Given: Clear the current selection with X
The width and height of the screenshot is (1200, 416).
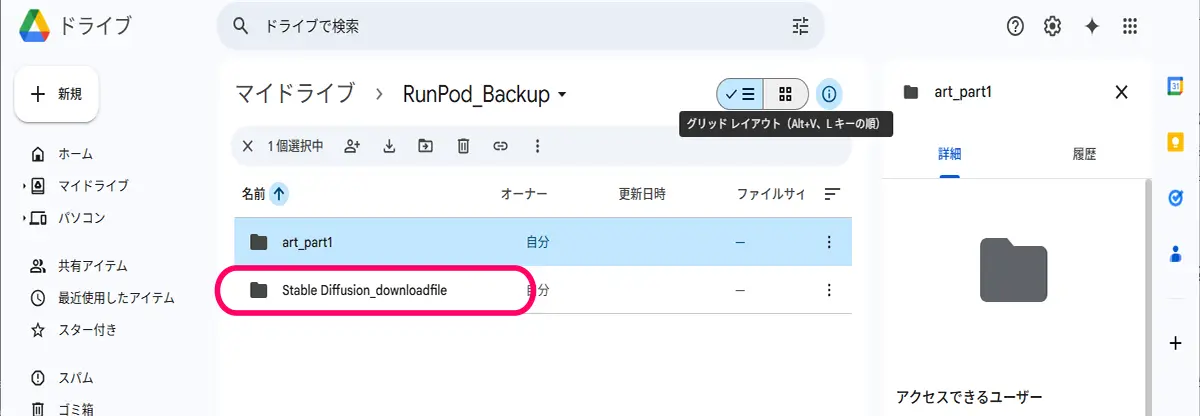Looking at the screenshot, I should point(248,146).
